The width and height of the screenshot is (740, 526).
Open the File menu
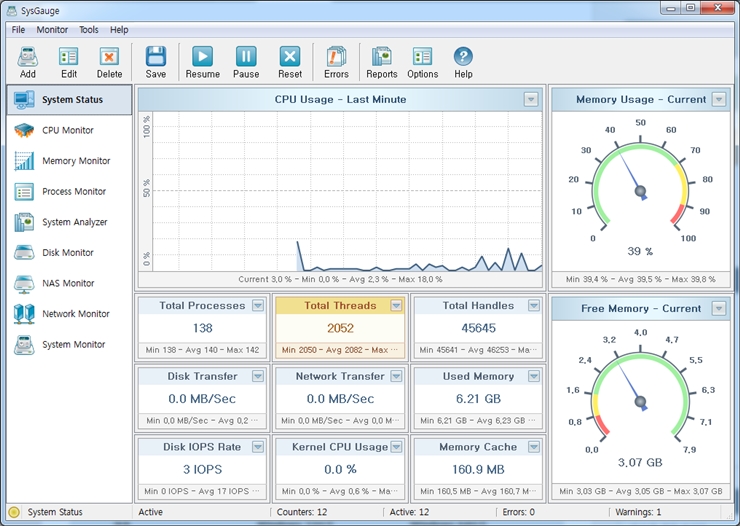(18, 30)
